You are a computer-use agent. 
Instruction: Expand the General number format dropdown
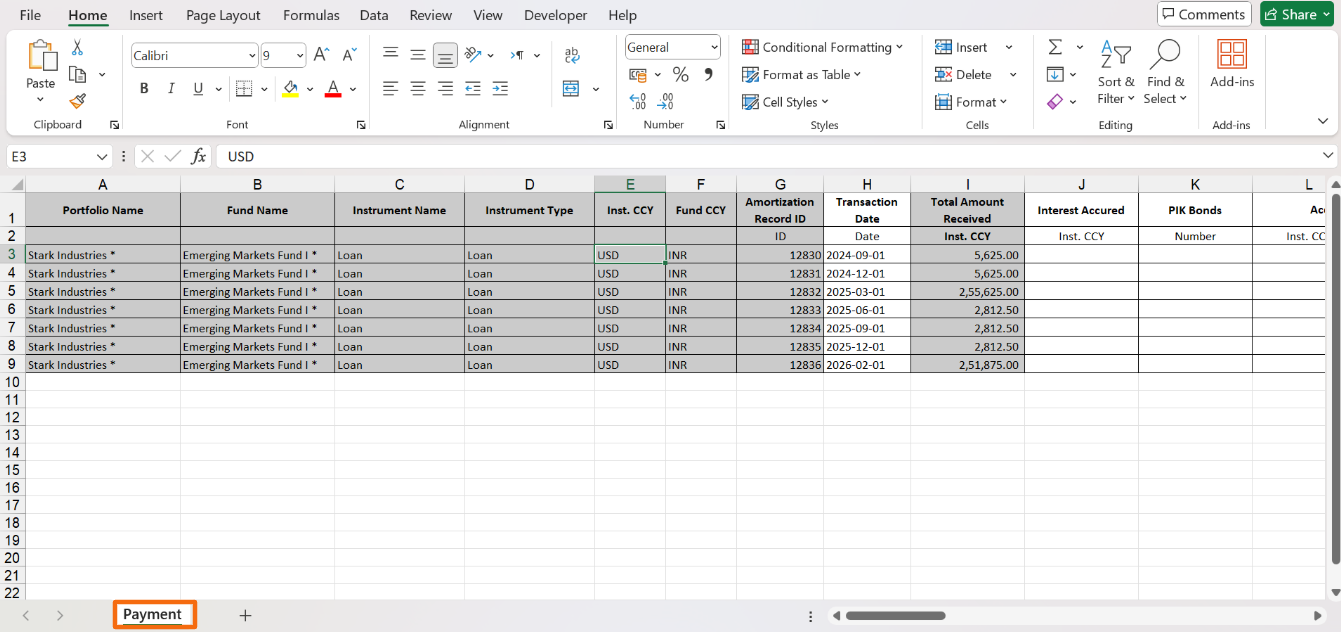click(714, 47)
